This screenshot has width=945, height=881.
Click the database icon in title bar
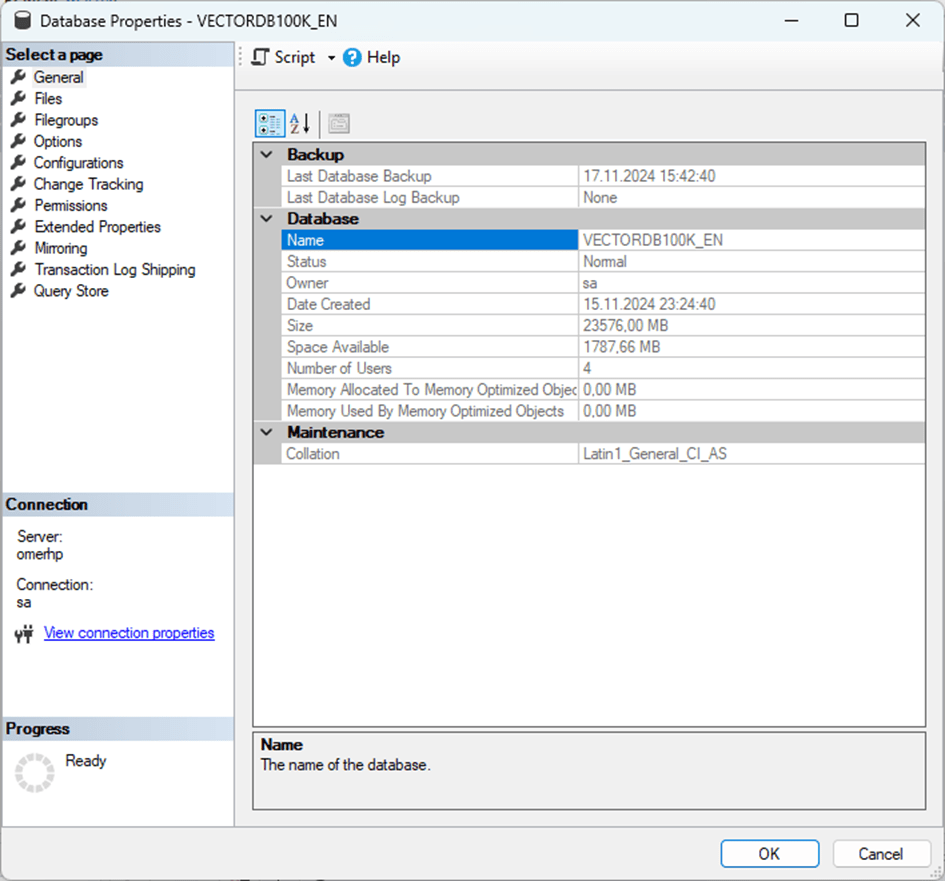22,20
